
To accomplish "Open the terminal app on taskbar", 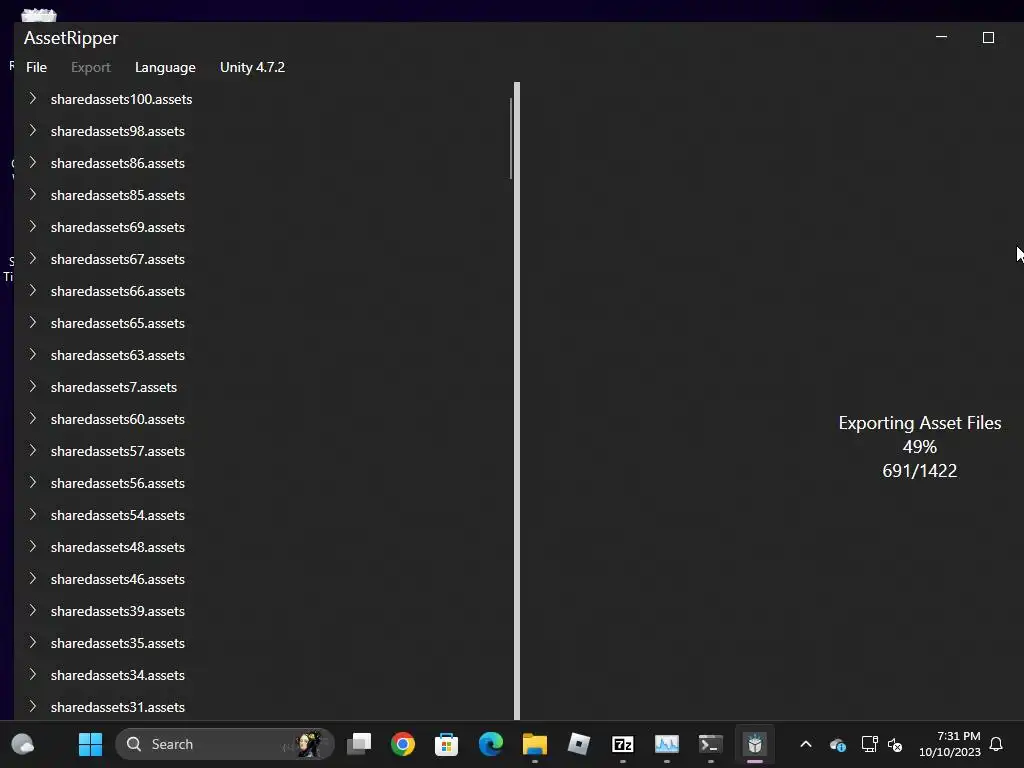I will (x=711, y=744).
